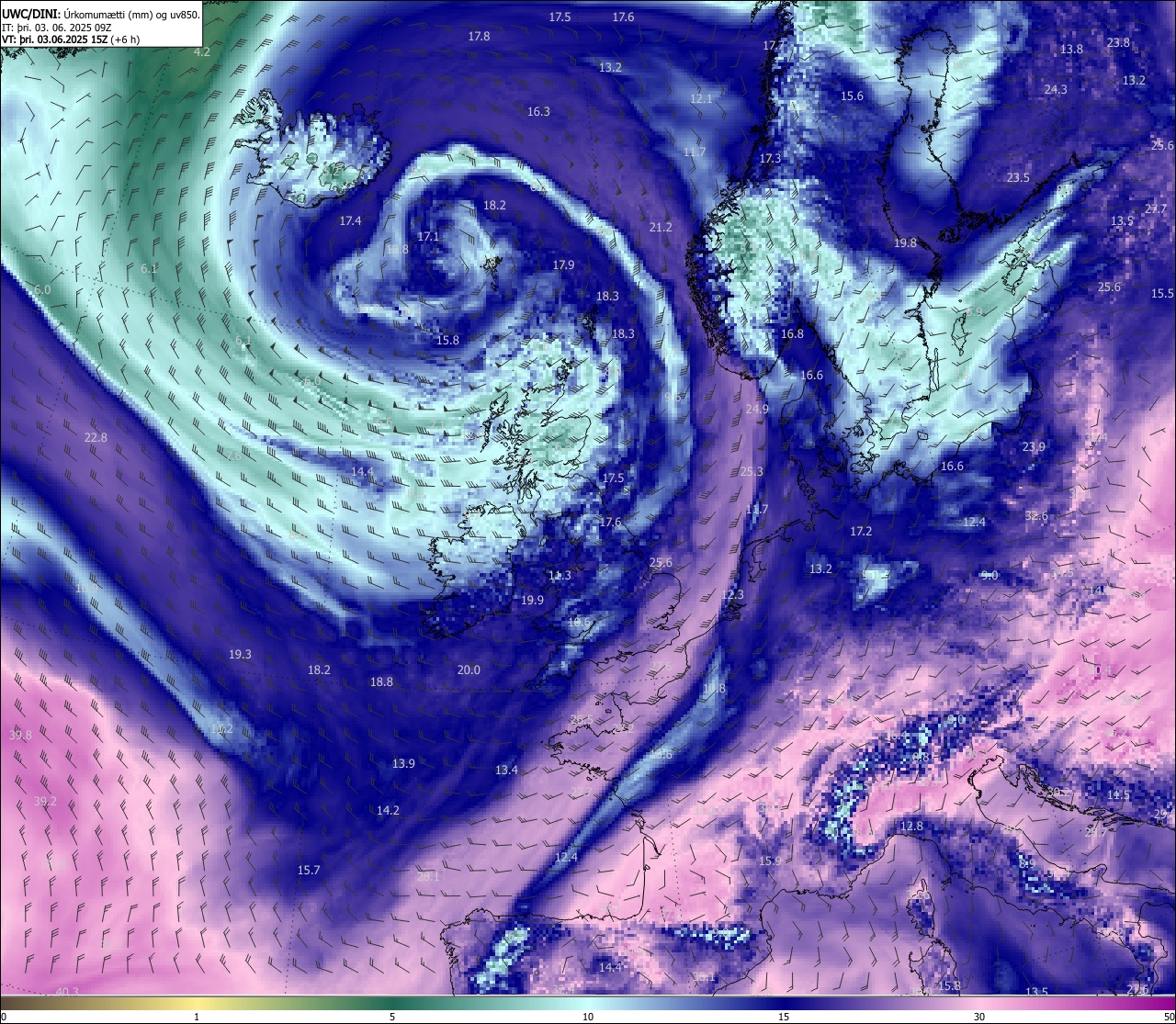Click the 13.8 value in the northeast
Screen dimensions: 1176x1024
click(1071, 50)
